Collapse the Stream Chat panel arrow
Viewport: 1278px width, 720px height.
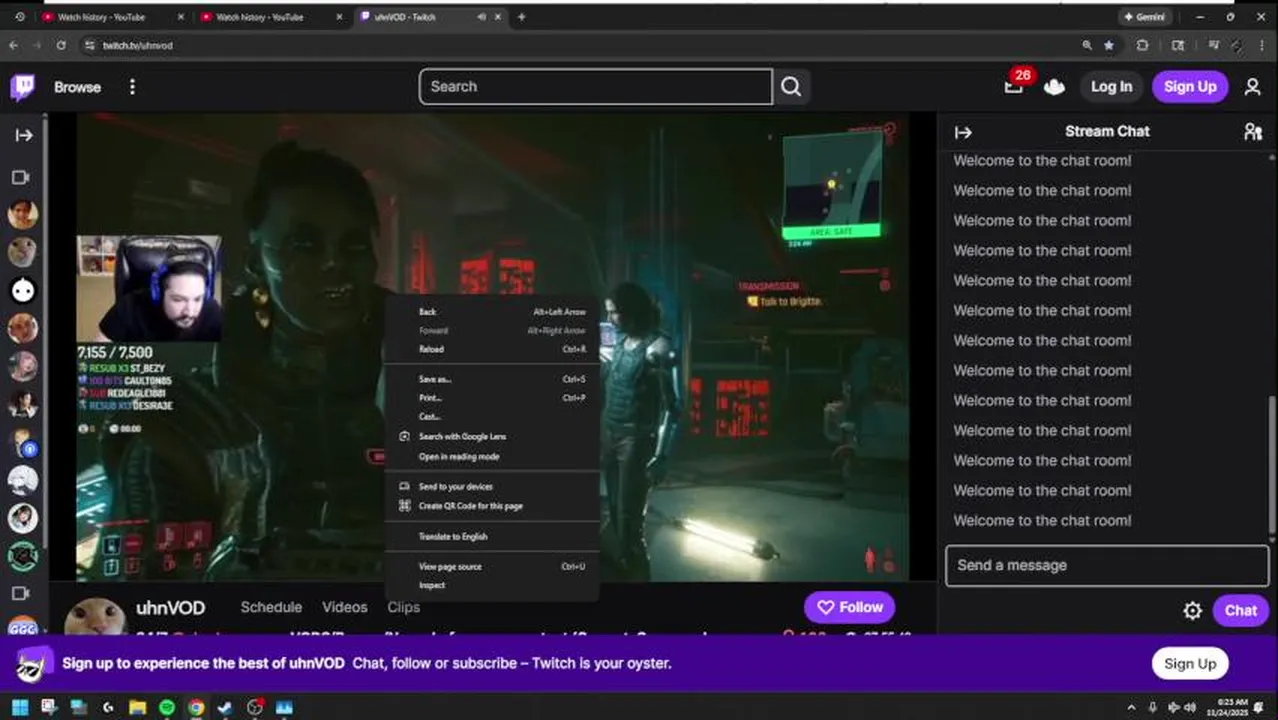click(963, 132)
